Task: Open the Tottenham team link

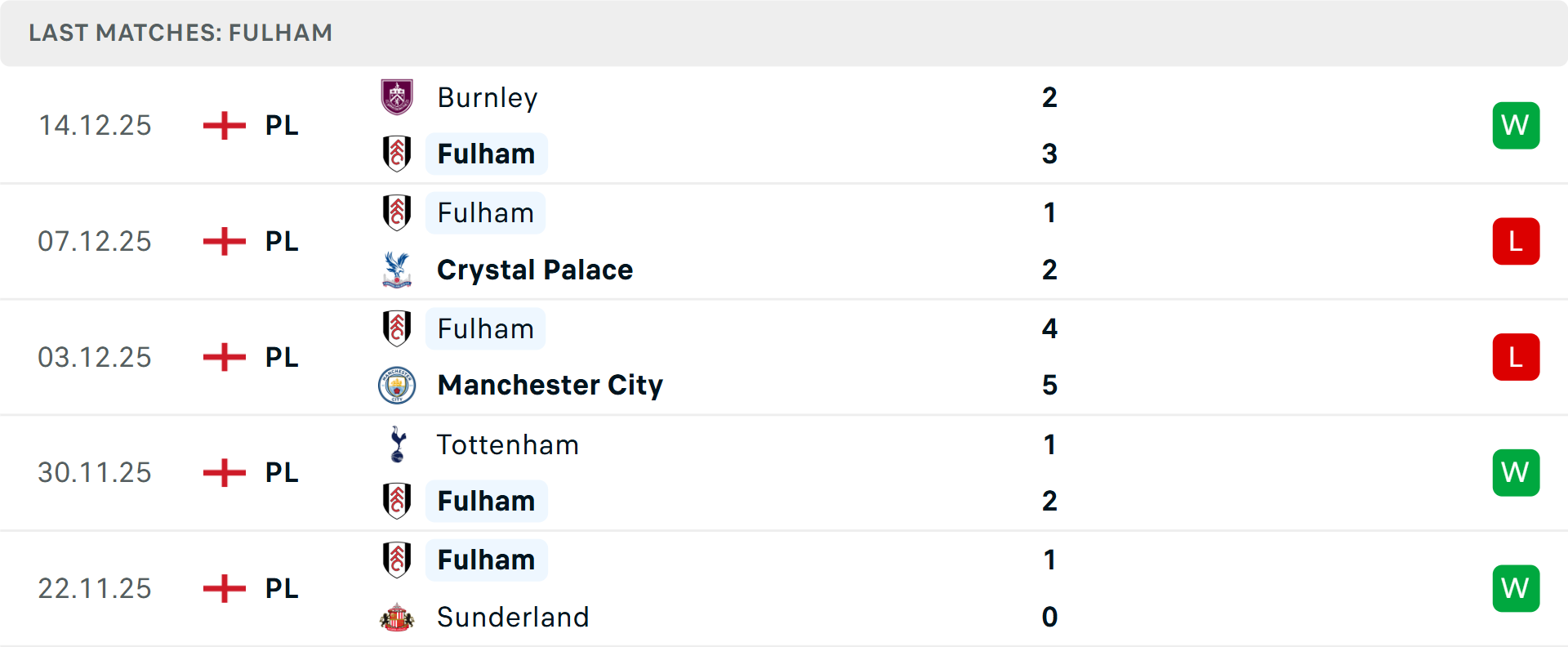Action: click(x=507, y=444)
